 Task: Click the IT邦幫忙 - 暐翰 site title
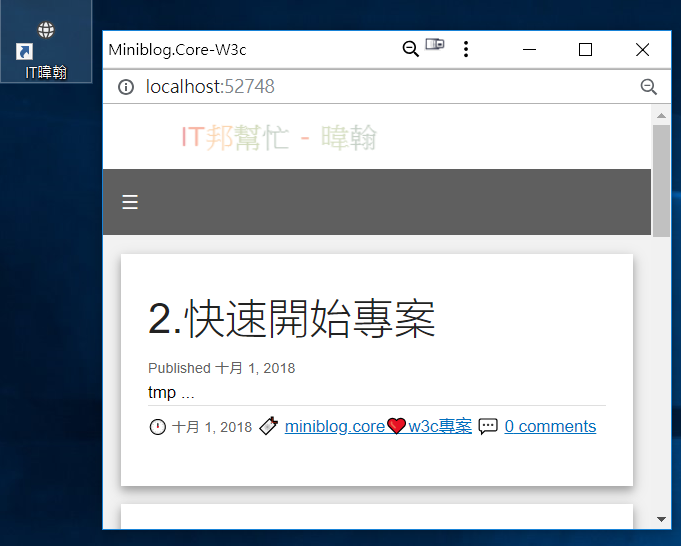tap(279, 137)
